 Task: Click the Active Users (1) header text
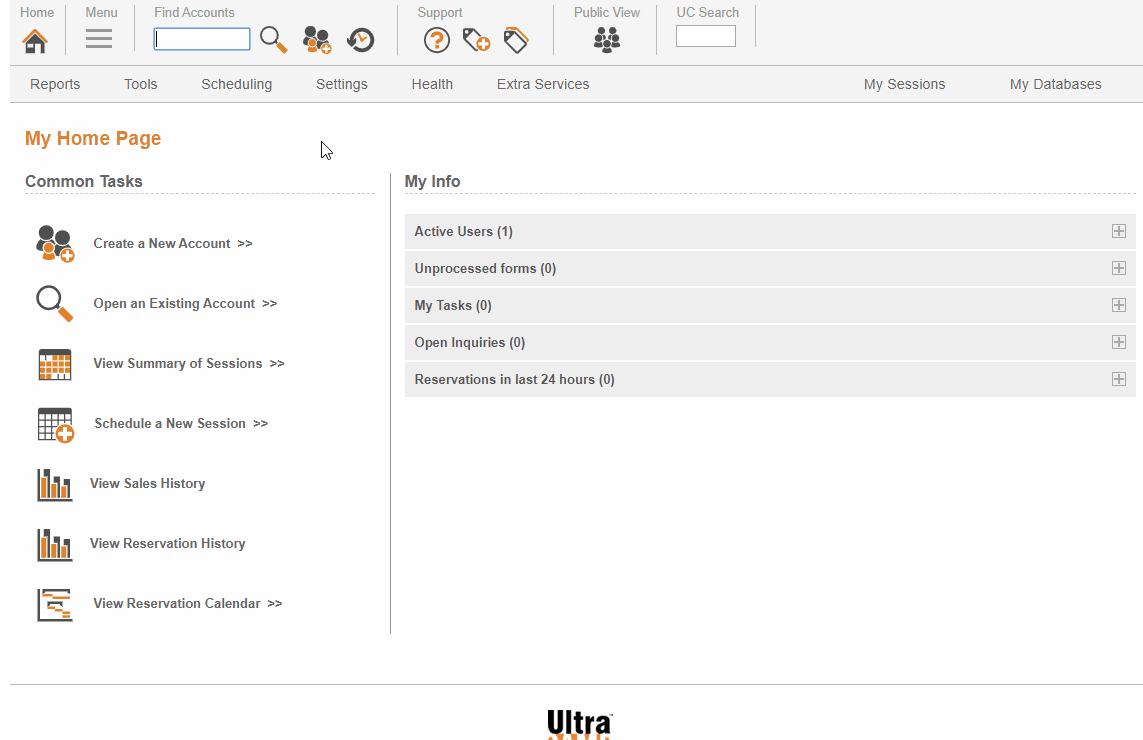(x=464, y=231)
